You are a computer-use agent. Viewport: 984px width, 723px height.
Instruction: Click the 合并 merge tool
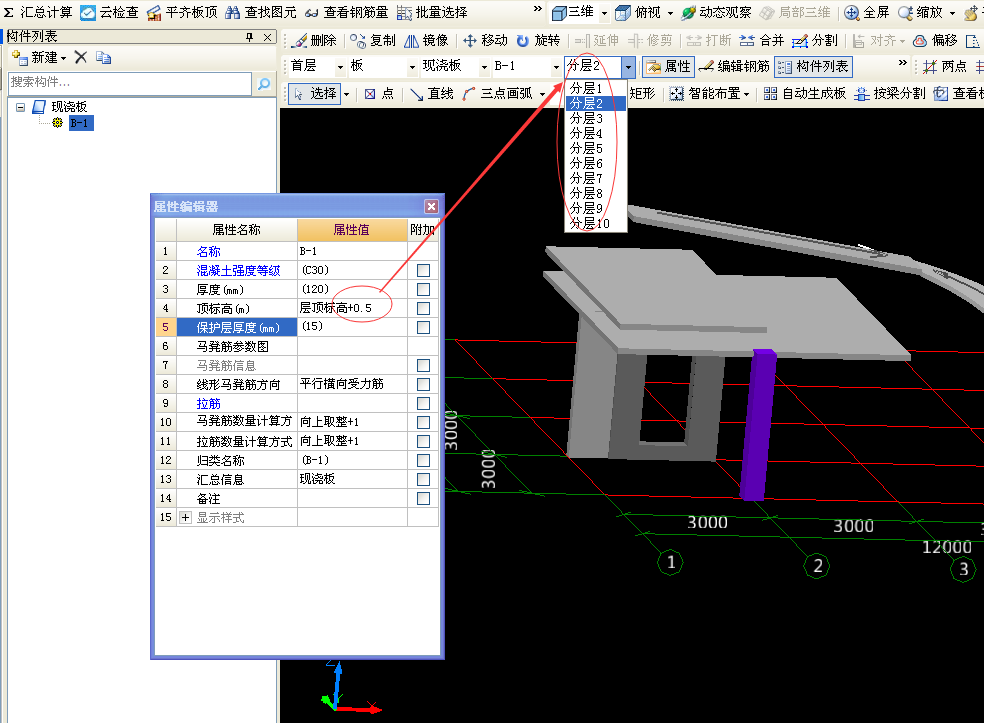tap(762, 40)
